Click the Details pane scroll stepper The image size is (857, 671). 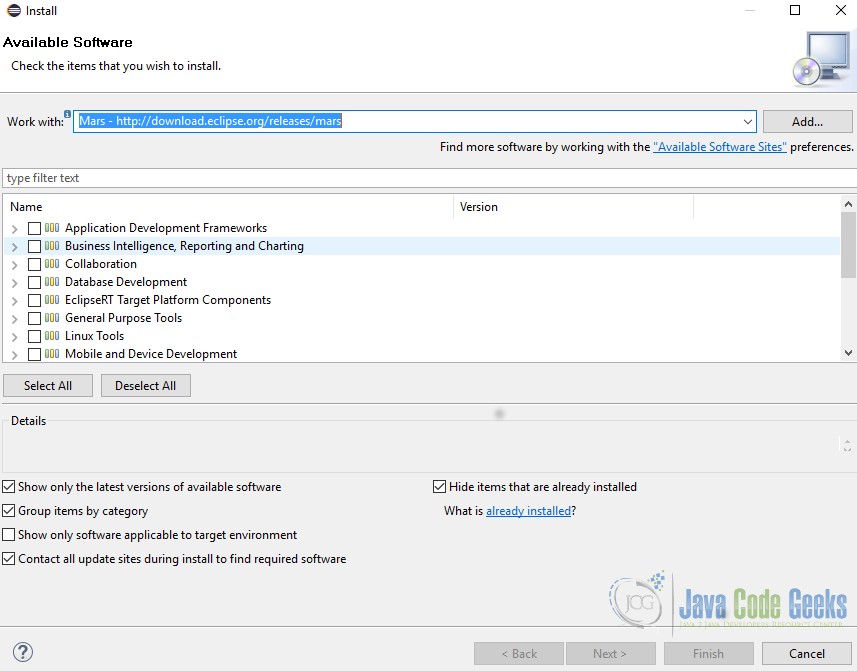(x=847, y=445)
